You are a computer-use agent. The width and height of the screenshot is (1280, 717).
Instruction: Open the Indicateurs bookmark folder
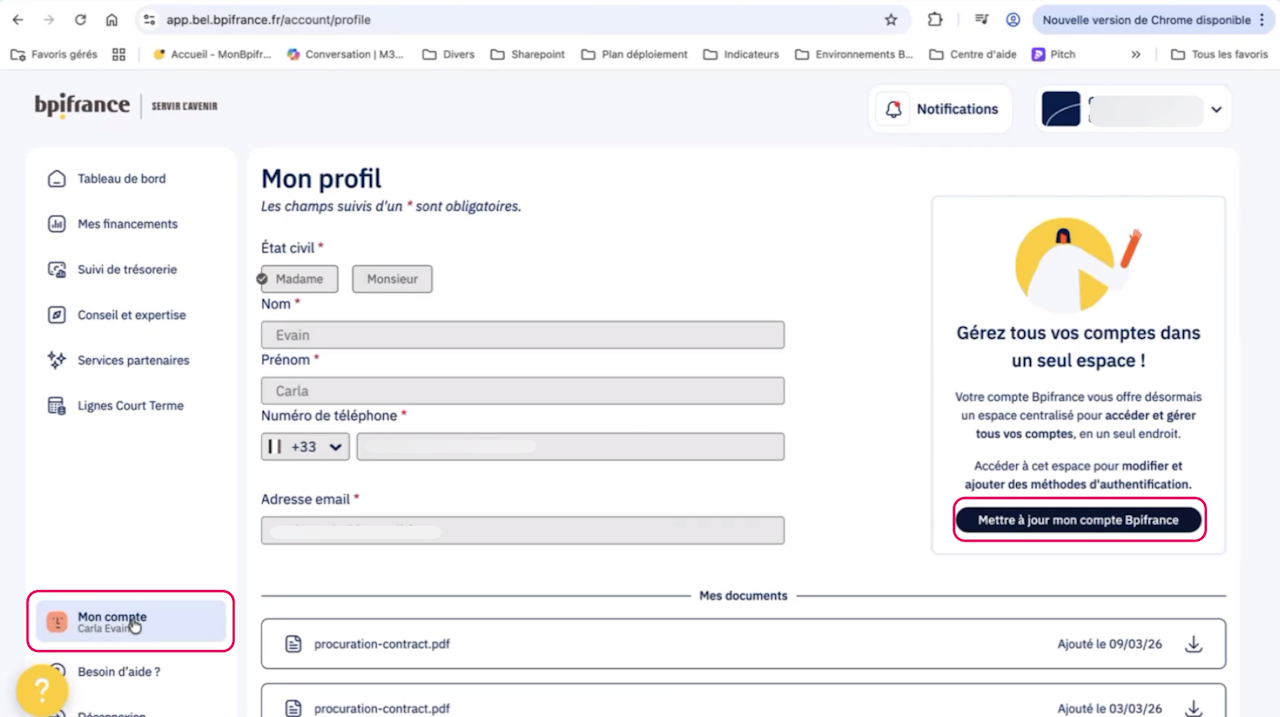(741, 54)
